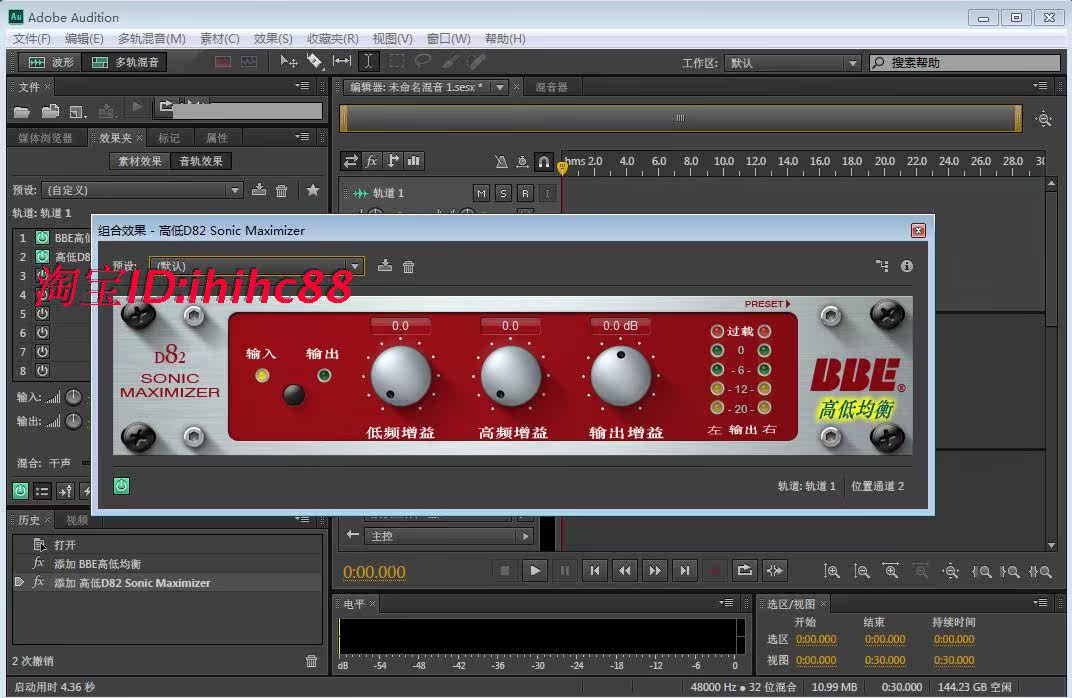Click the trash delete preset icon in the effect dialog
This screenshot has width=1072, height=698.
coord(410,266)
